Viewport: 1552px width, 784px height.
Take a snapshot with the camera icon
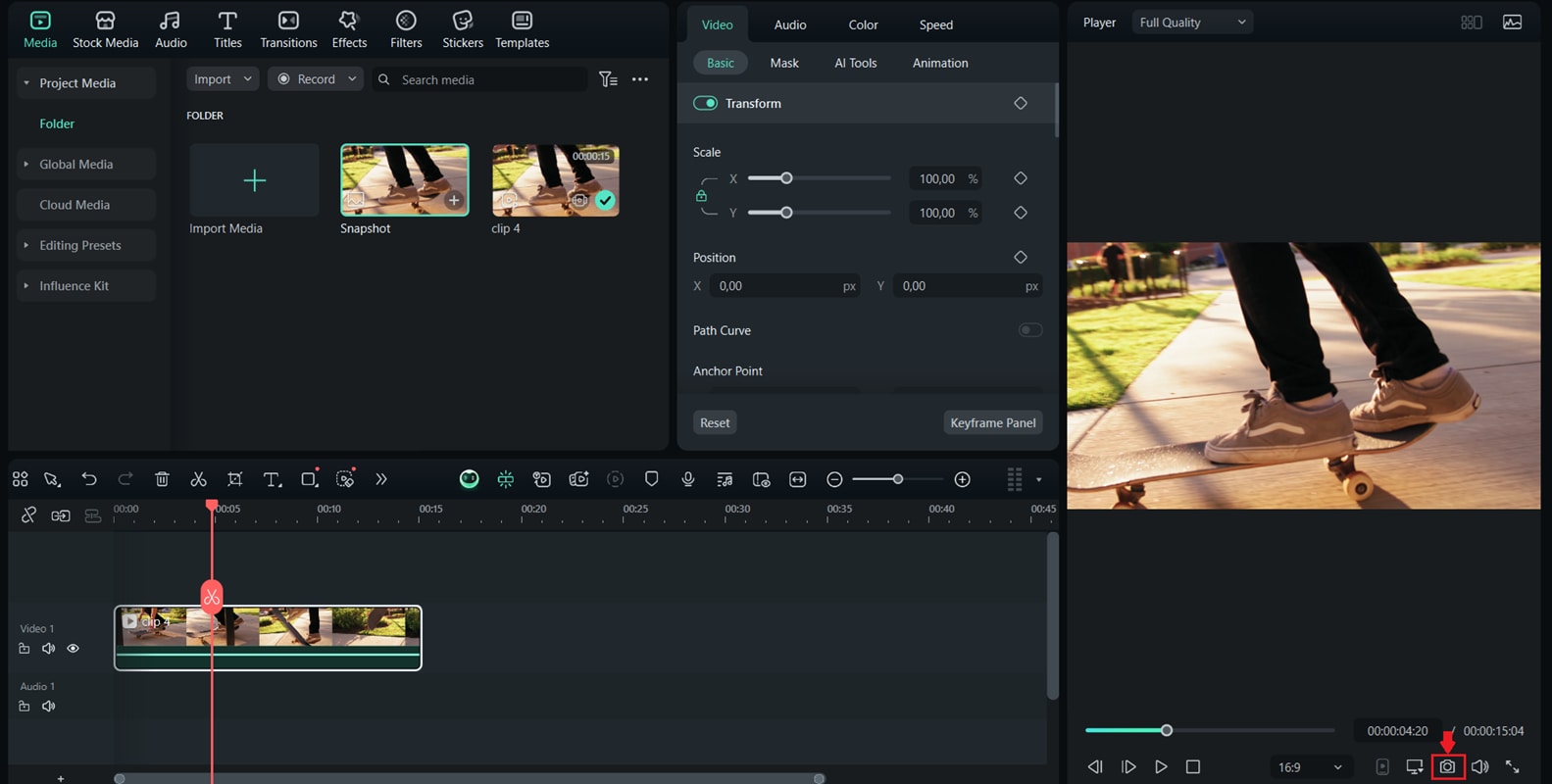pos(1447,766)
